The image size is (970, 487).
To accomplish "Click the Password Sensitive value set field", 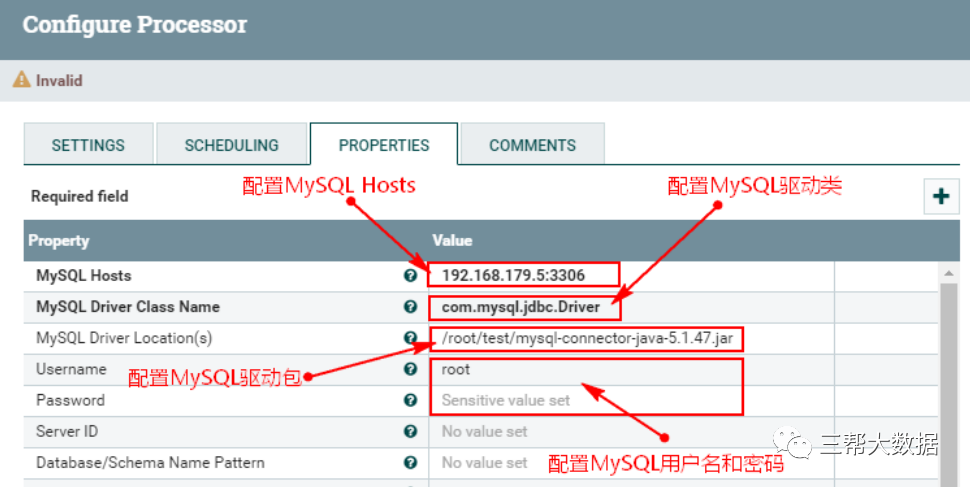I will click(x=506, y=400).
